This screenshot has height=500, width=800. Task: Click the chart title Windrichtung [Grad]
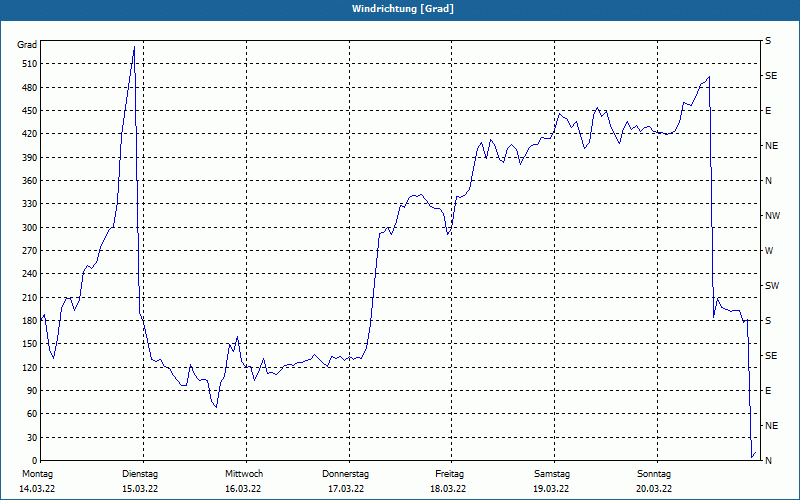pyautogui.click(x=403, y=9)
